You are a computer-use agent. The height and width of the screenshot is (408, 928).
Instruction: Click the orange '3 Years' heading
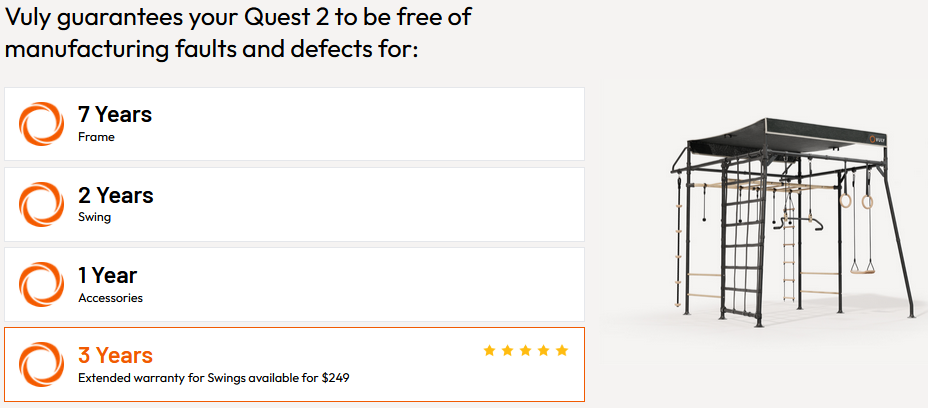point(115,355)
